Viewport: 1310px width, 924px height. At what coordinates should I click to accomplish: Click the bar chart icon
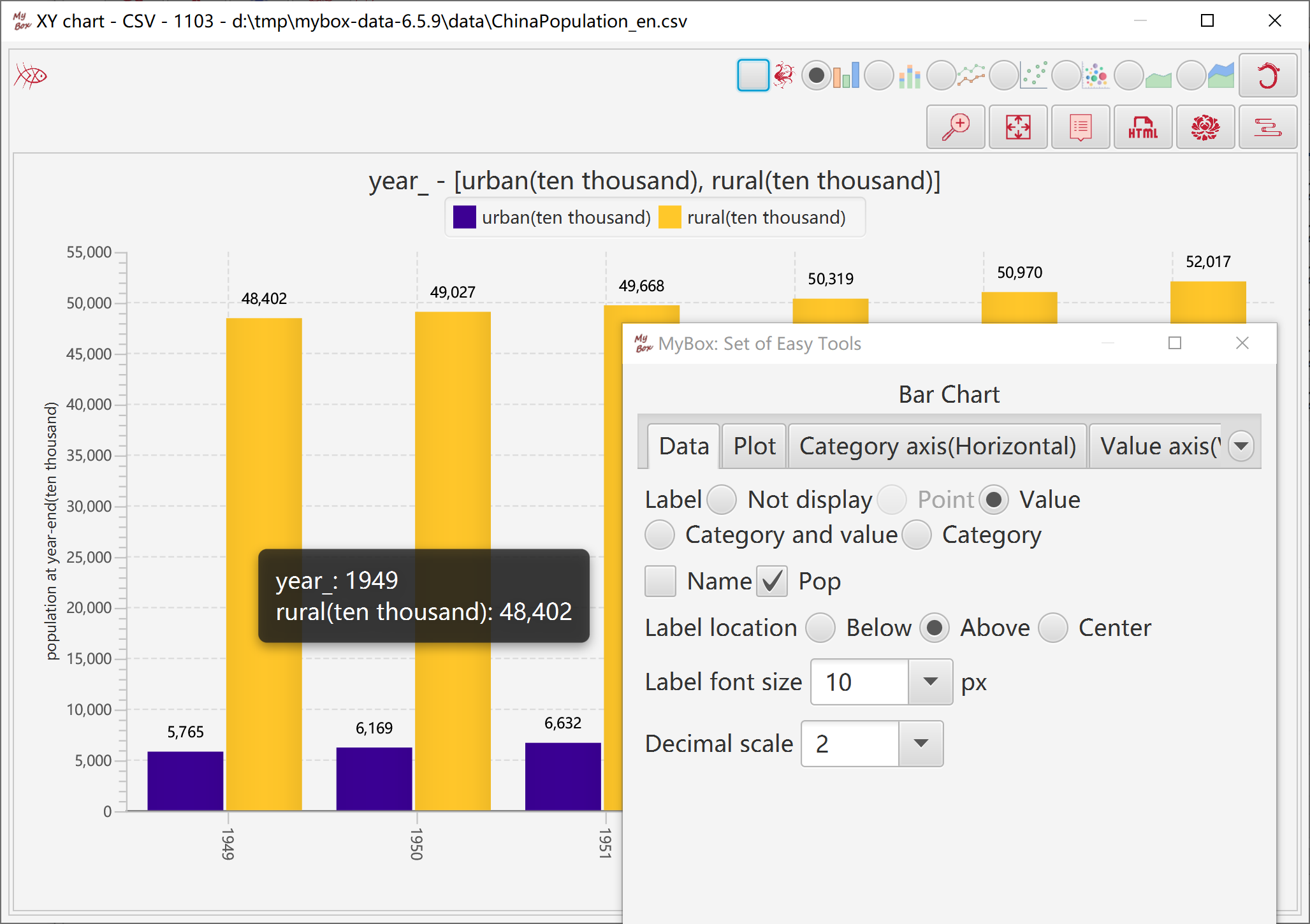point(847,76)
